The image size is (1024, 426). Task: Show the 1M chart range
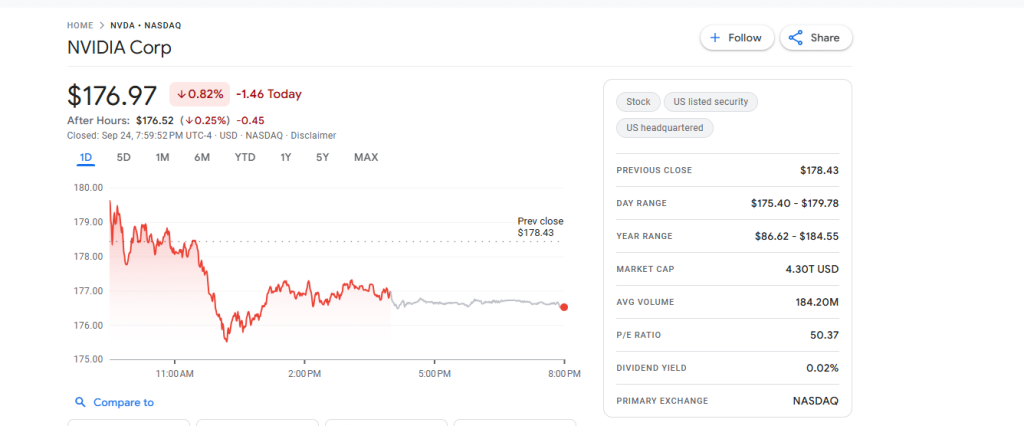pyautogui.click(x=162, y=157)
